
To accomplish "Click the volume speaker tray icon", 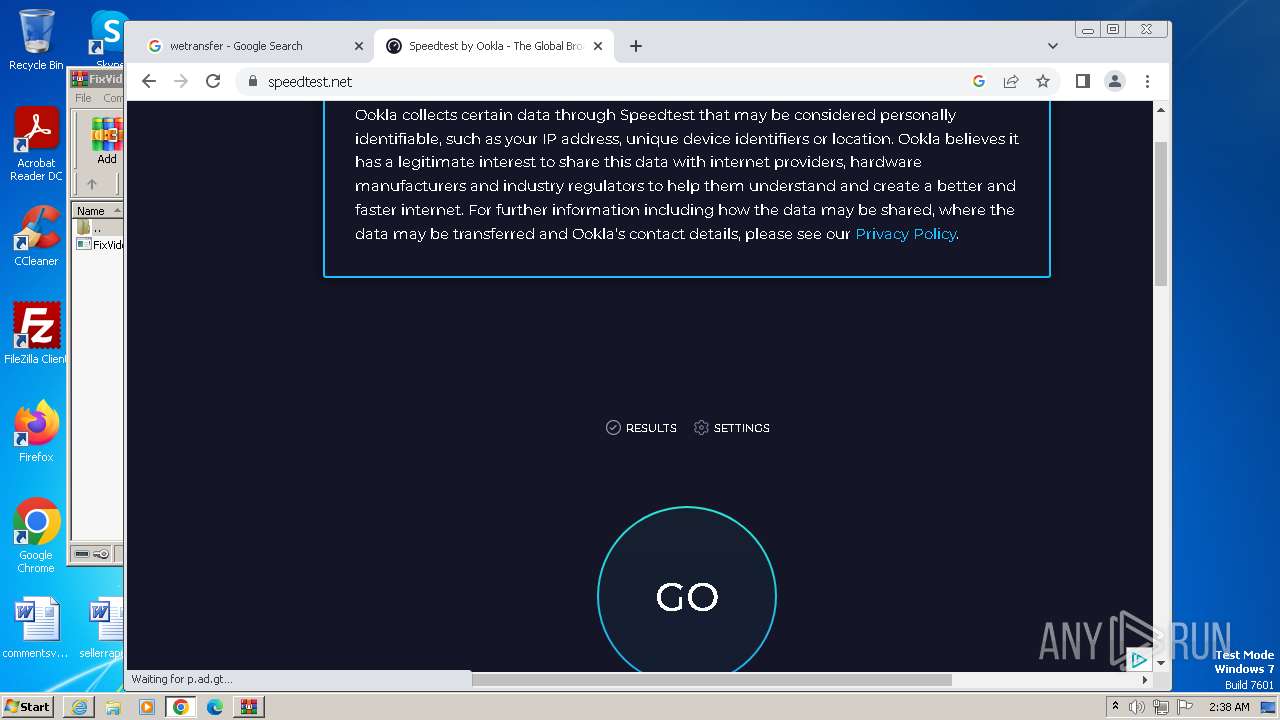I will point(1137,707).
